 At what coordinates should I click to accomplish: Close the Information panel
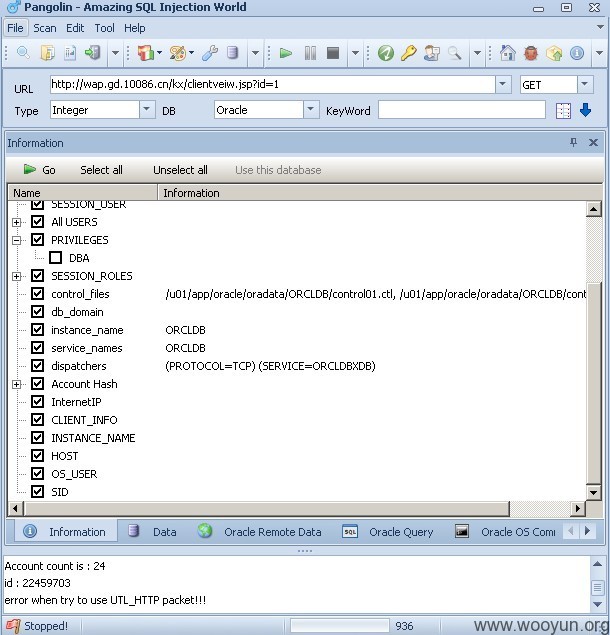click(593, 143)
